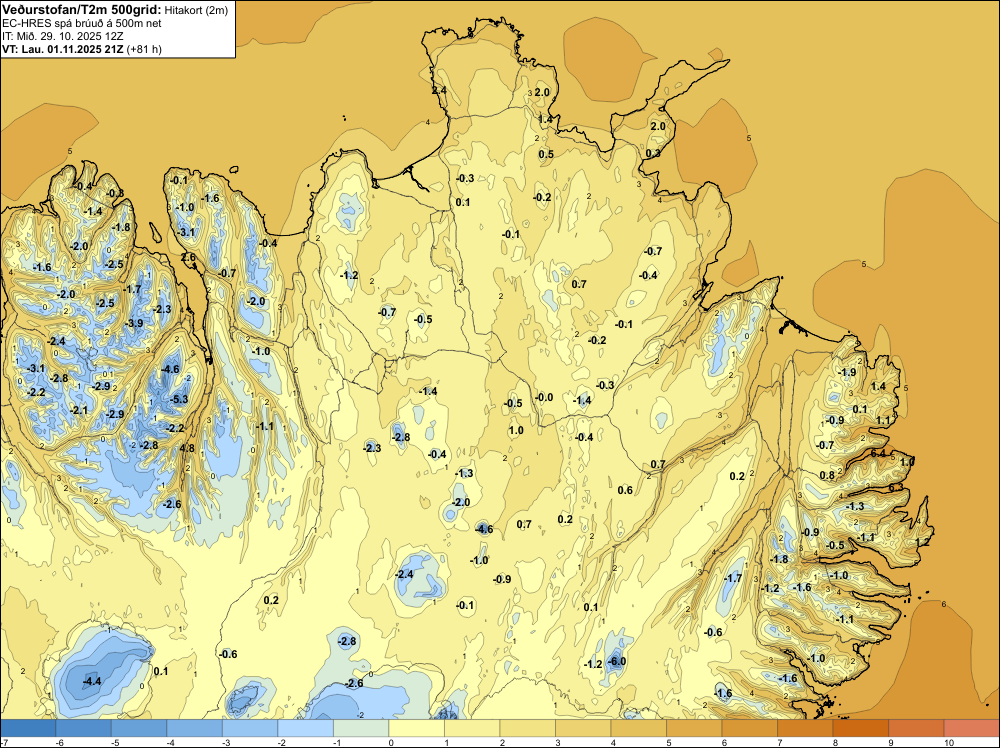Pick the legend swatch between -7 and -6
This screenshot has height=748, width=1000.
(29, 728)
